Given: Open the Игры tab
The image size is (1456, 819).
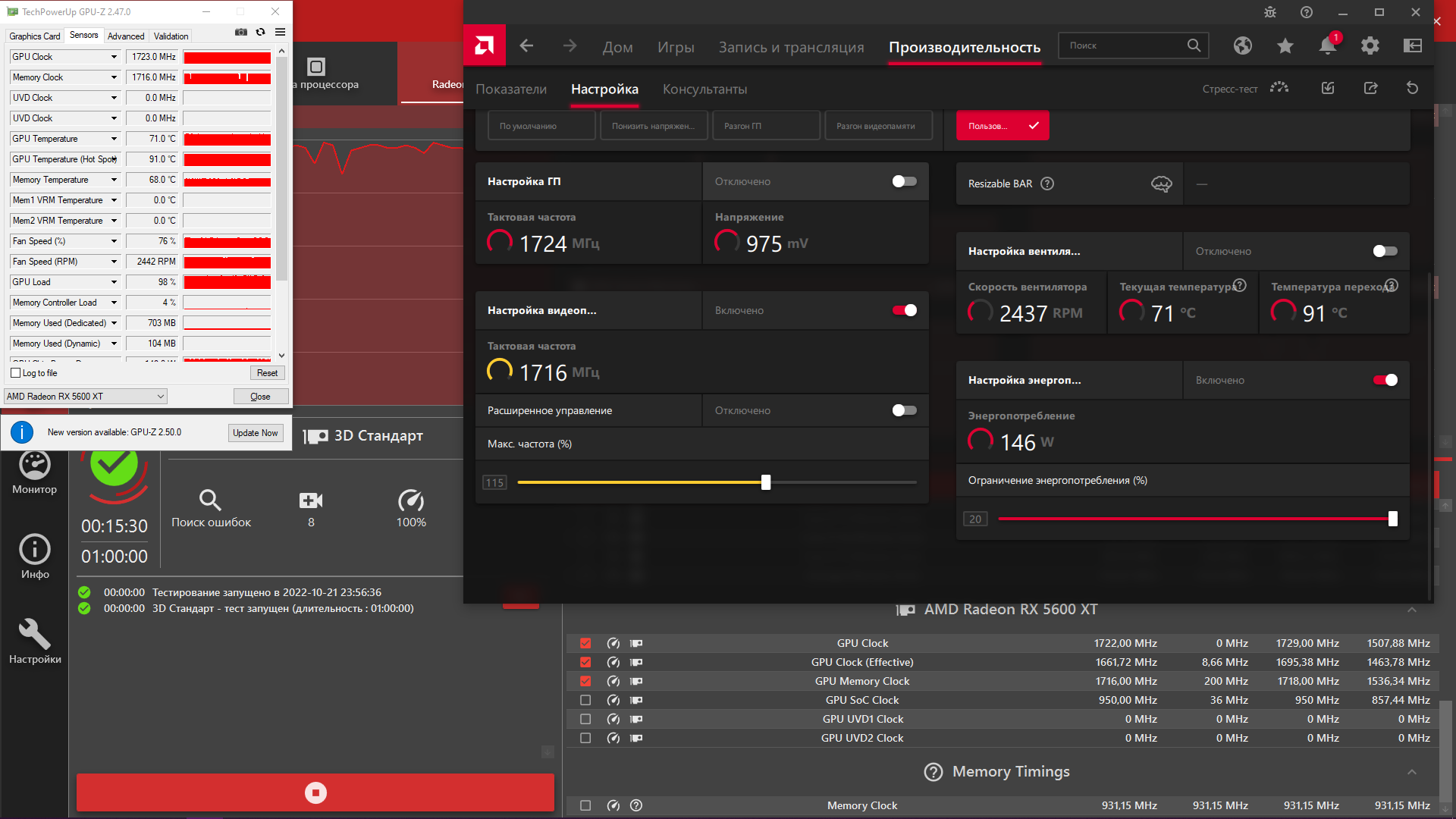Looking at the screenshot, I should tap(676, 47).
